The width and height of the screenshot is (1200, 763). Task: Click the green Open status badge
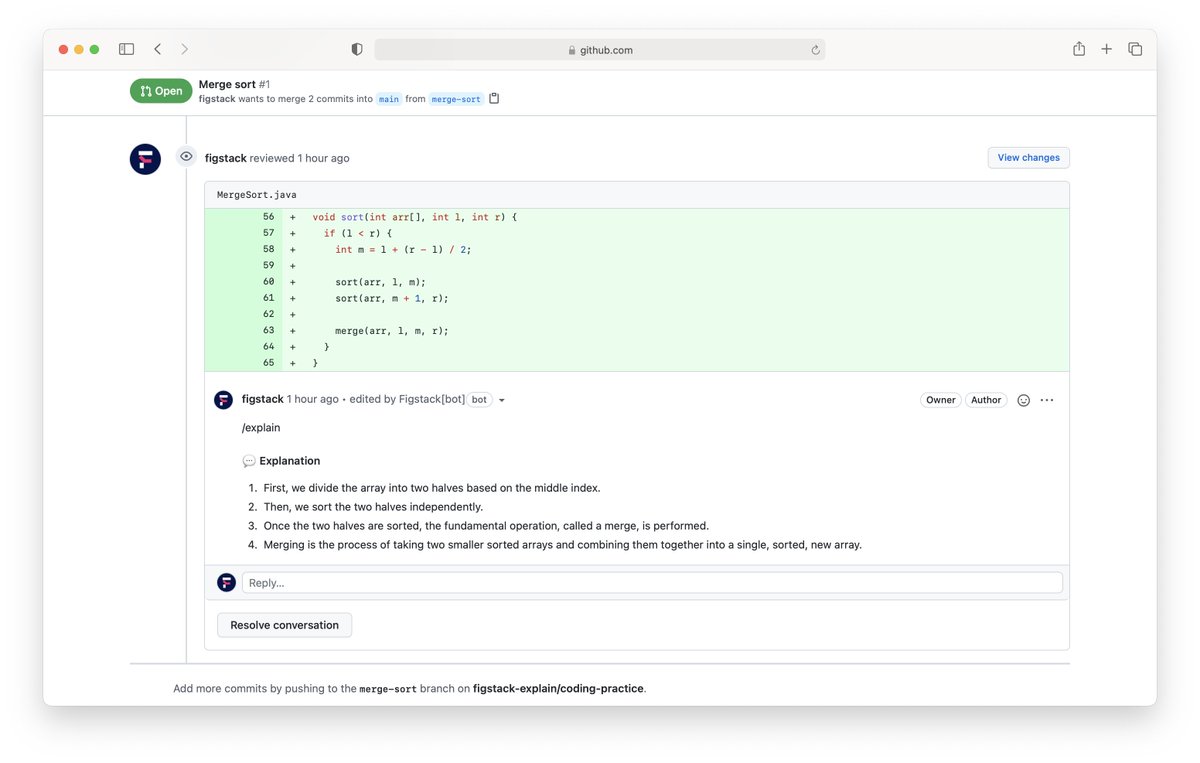coord(161,91)
